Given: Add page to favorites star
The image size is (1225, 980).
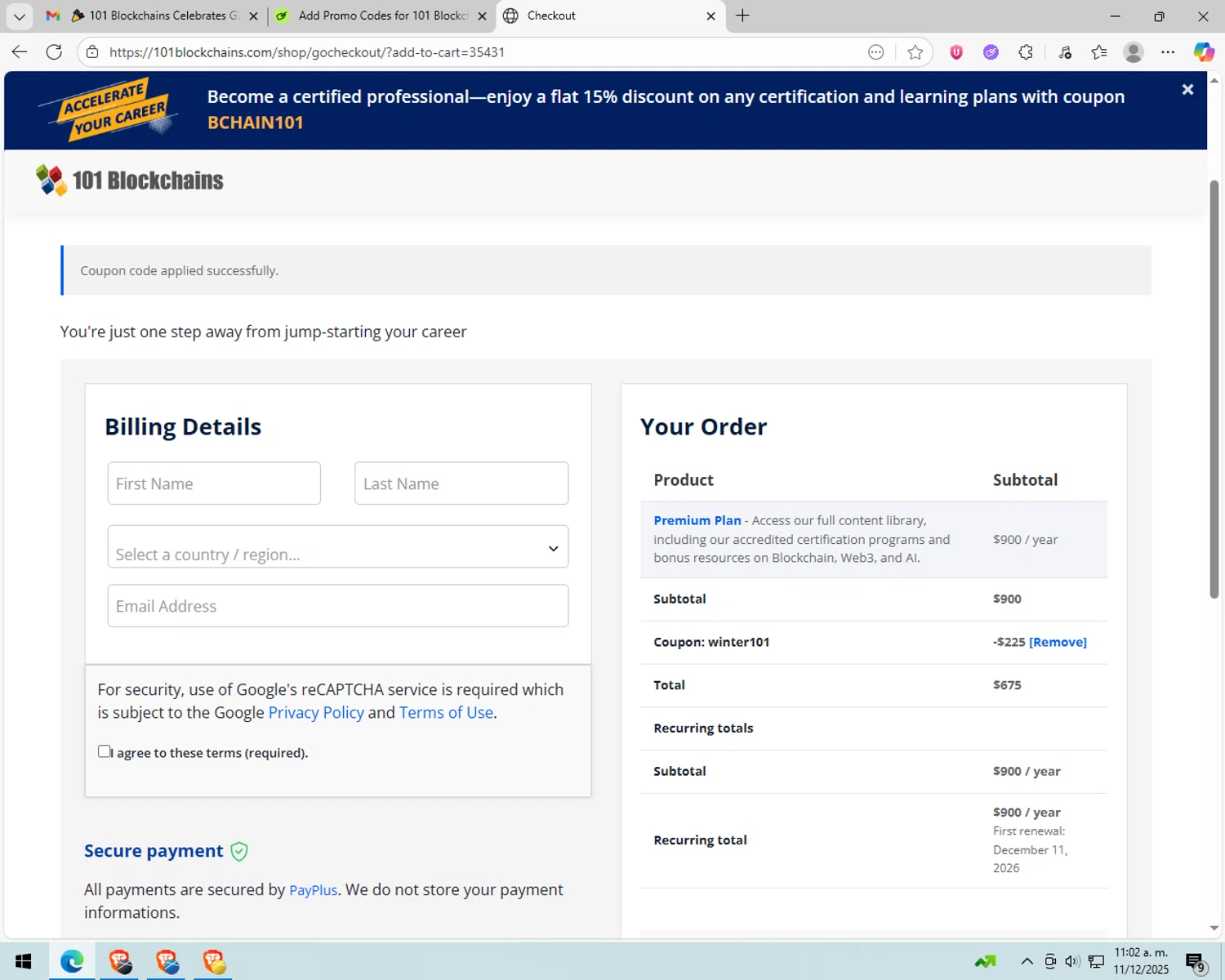Looking at the screenshot, I should pyautogui.click(x=915, y=52).
